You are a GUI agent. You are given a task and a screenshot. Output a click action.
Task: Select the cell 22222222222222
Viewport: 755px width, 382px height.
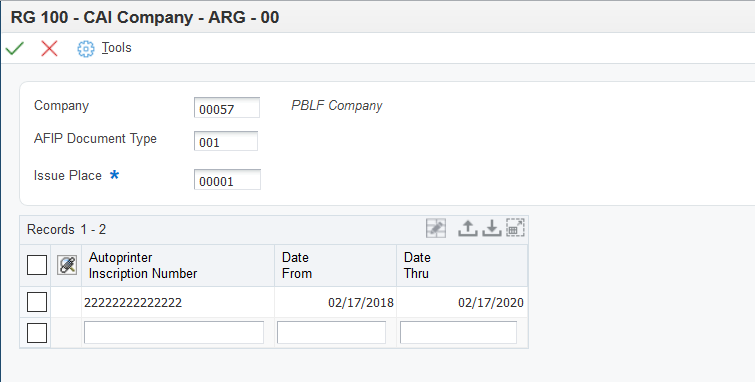click(178, 303)
